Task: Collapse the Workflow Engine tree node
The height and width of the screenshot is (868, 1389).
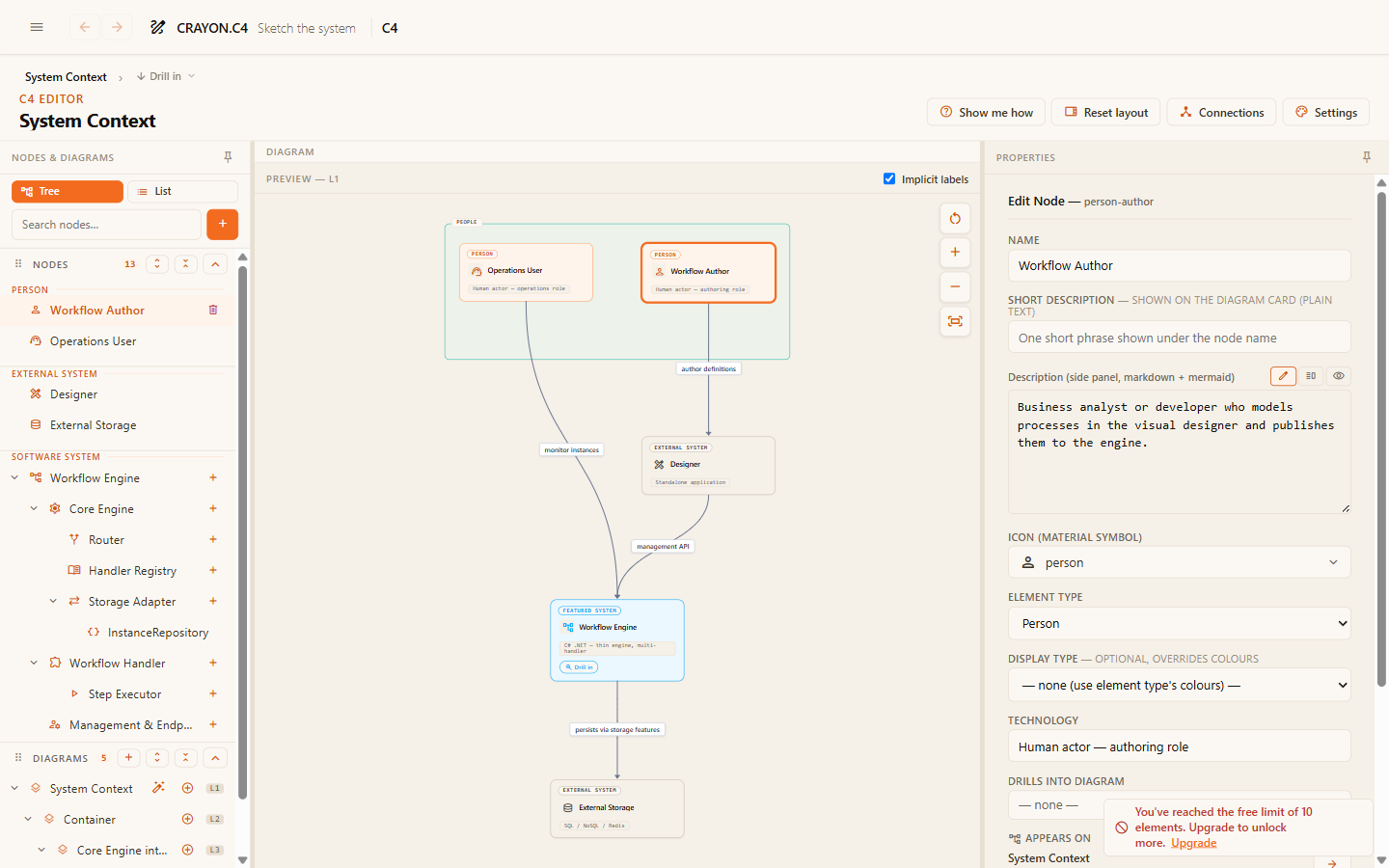Action: pyautogui.click(x=14, y=477)
